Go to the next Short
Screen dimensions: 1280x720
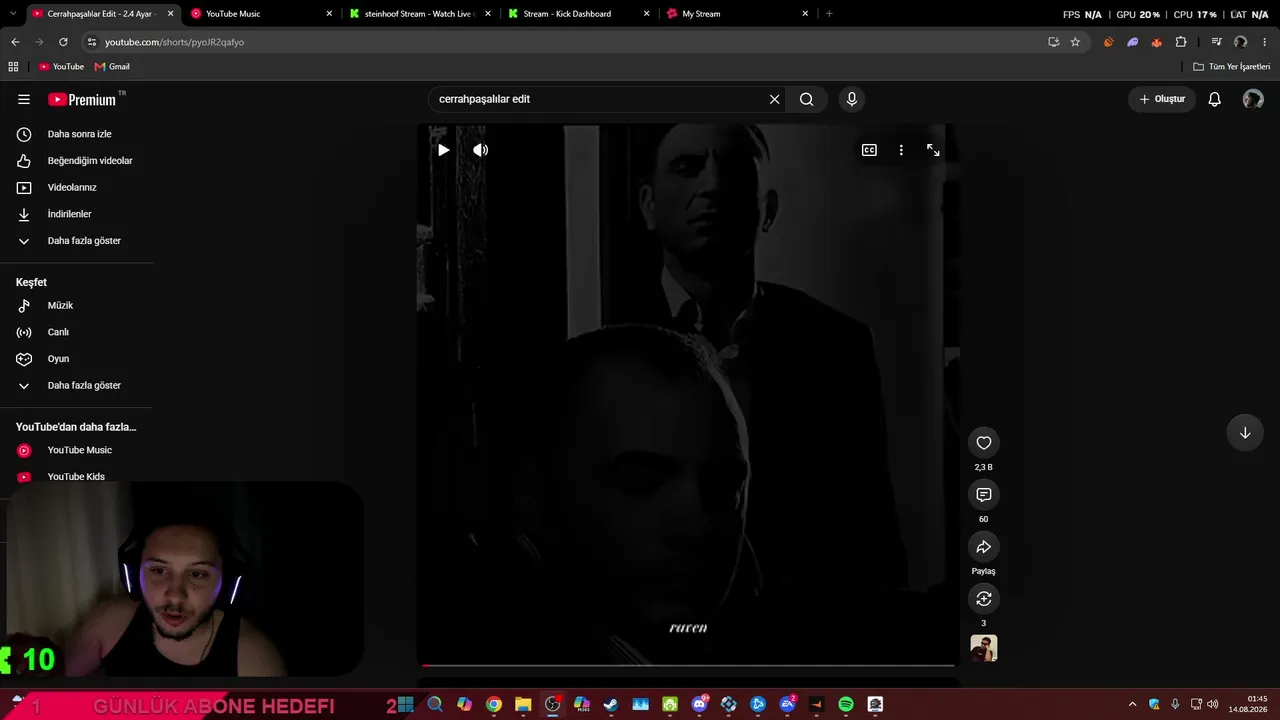click(x=1245, y=433)
